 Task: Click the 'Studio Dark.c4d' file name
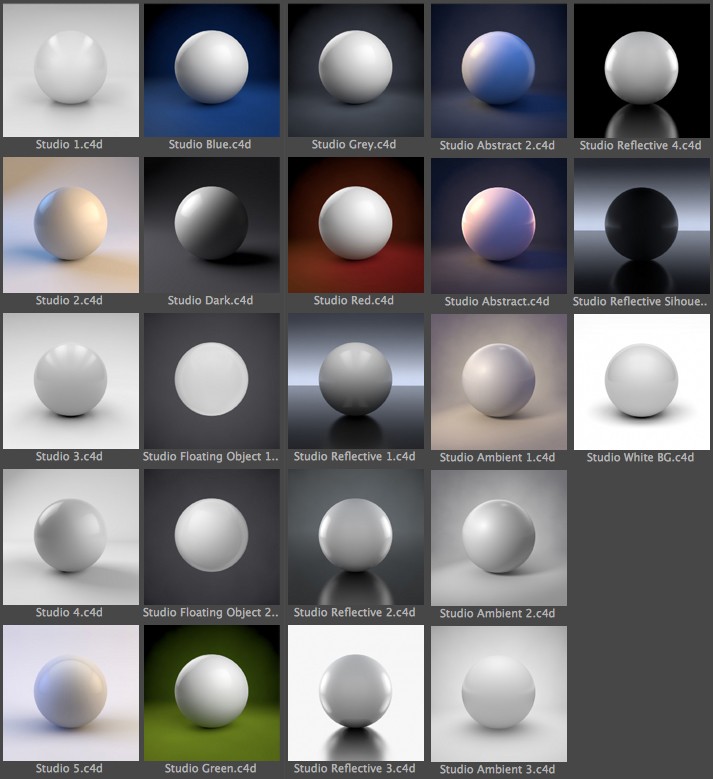point(210,301)
